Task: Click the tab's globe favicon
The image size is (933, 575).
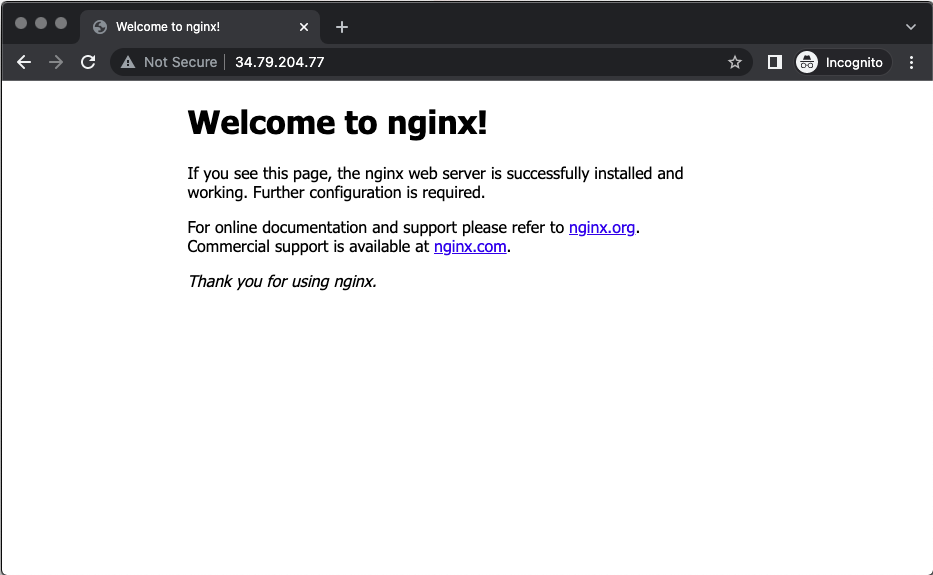Action: click(100, 27)
